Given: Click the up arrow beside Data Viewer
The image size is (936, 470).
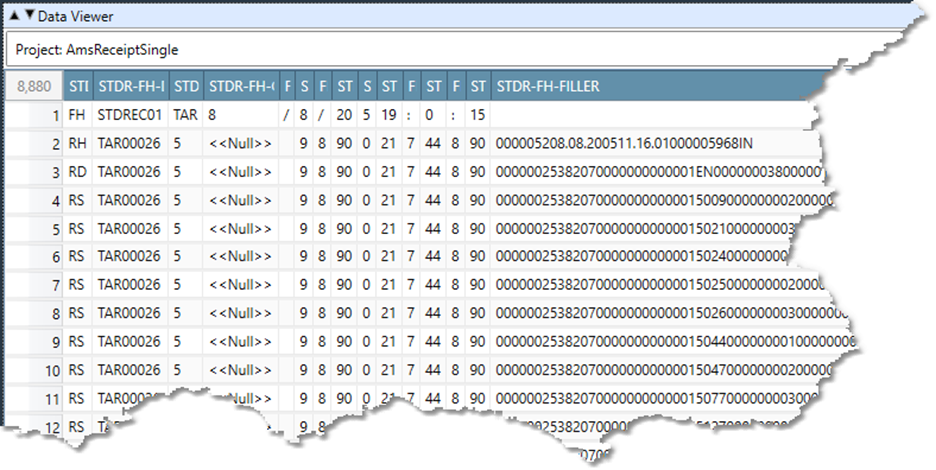Looking at the screenshot, I should (13, 16).
